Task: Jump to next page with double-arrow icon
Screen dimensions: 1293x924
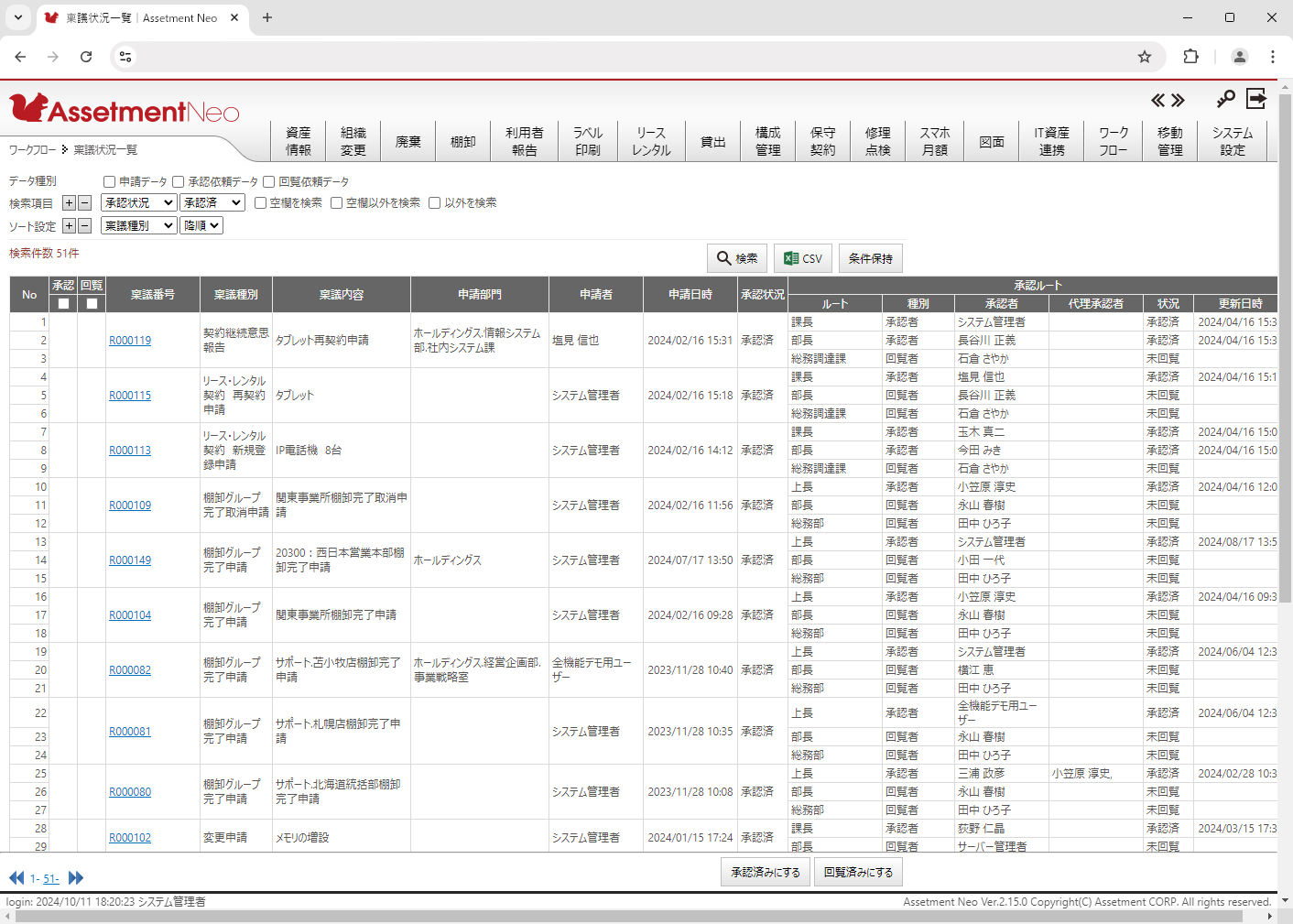Action: 76,877
